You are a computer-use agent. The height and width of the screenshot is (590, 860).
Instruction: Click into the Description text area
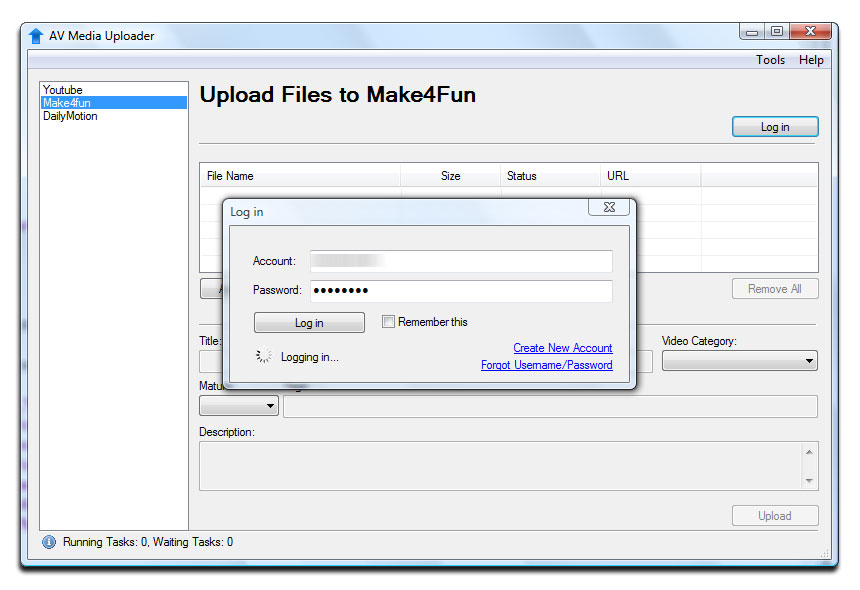coord(500,466)
